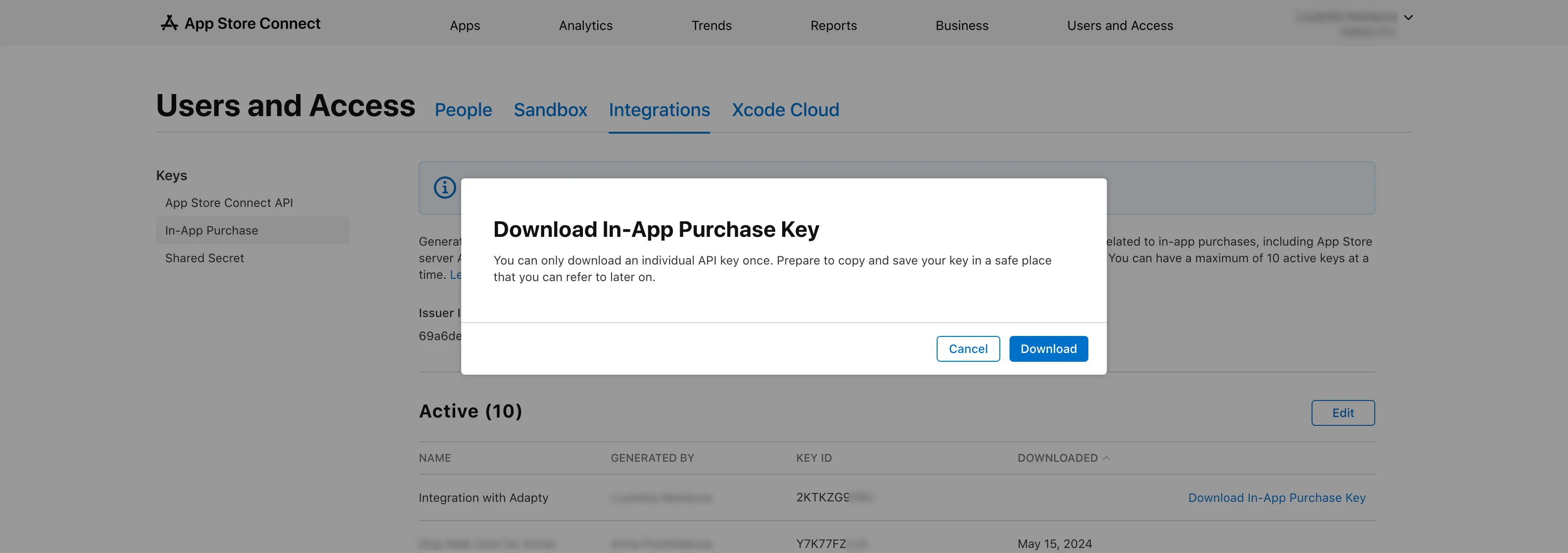Open the Business section

tap(962, 25)
